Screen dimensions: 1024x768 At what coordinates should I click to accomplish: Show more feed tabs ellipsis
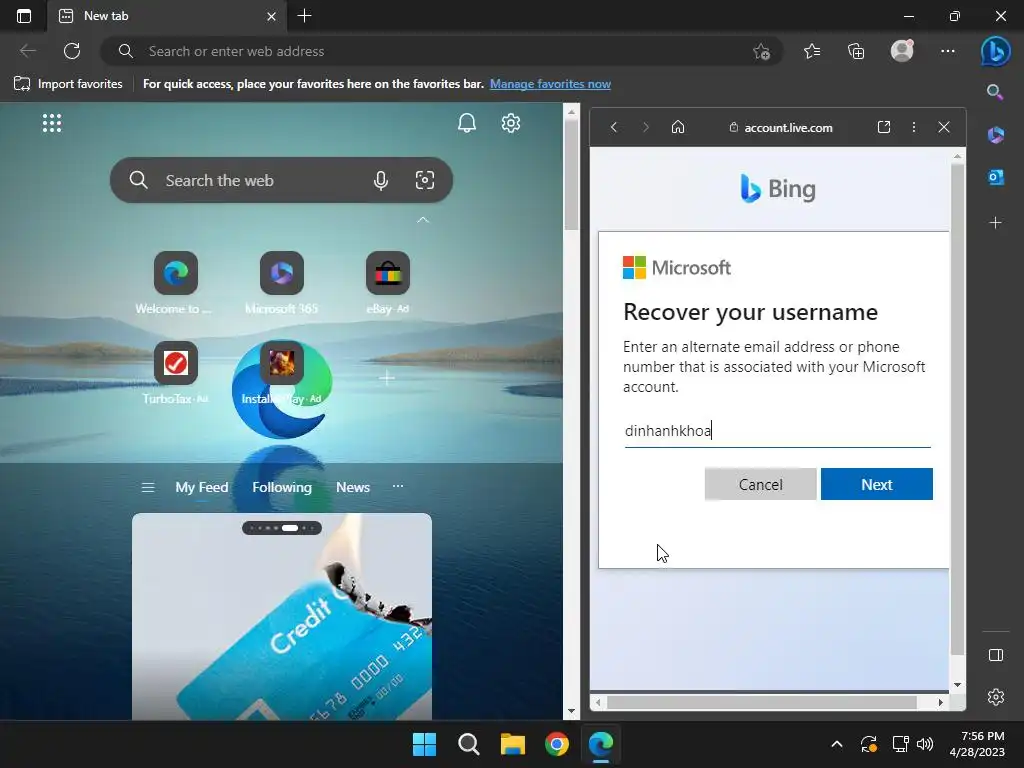(x=398, y=486)
